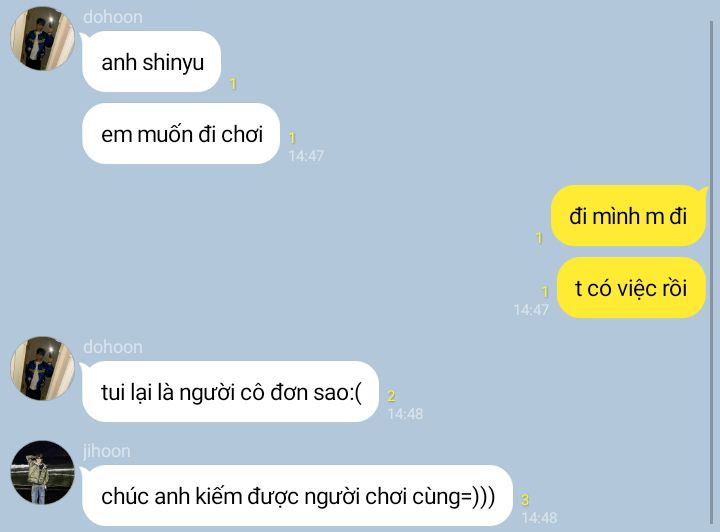This screenshot has height=532, width=720.
Task: Select jihoon's "chúc anh kiếm được người chơi cùng" message
Action: [x=297, y=496]
